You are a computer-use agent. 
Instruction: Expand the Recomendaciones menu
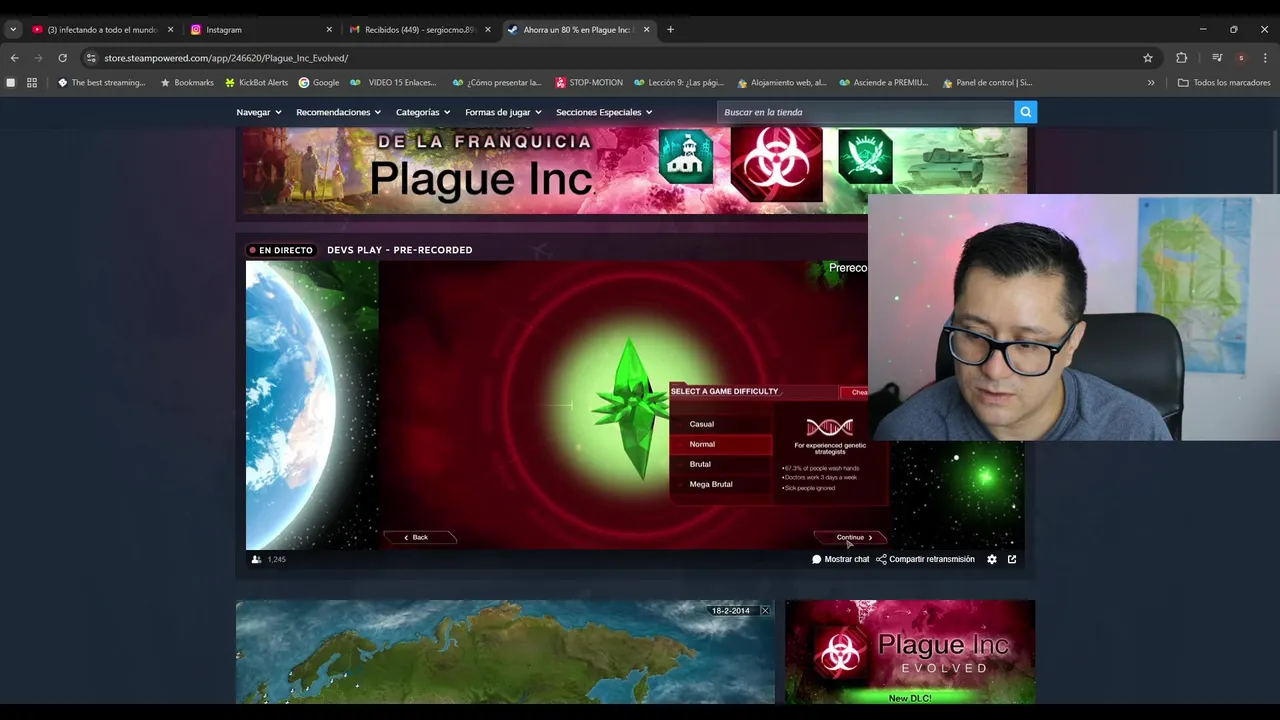(x=338, y=112)
